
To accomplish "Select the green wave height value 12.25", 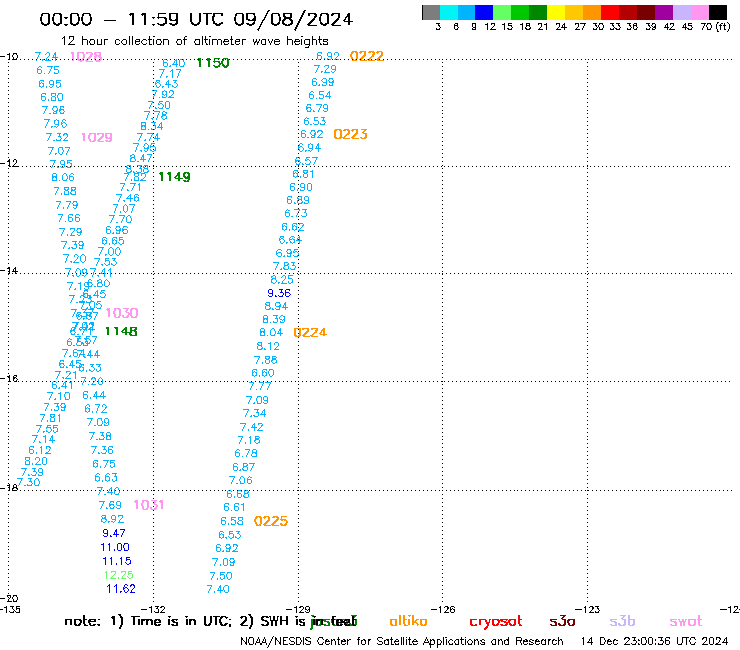I will (118, 575).
